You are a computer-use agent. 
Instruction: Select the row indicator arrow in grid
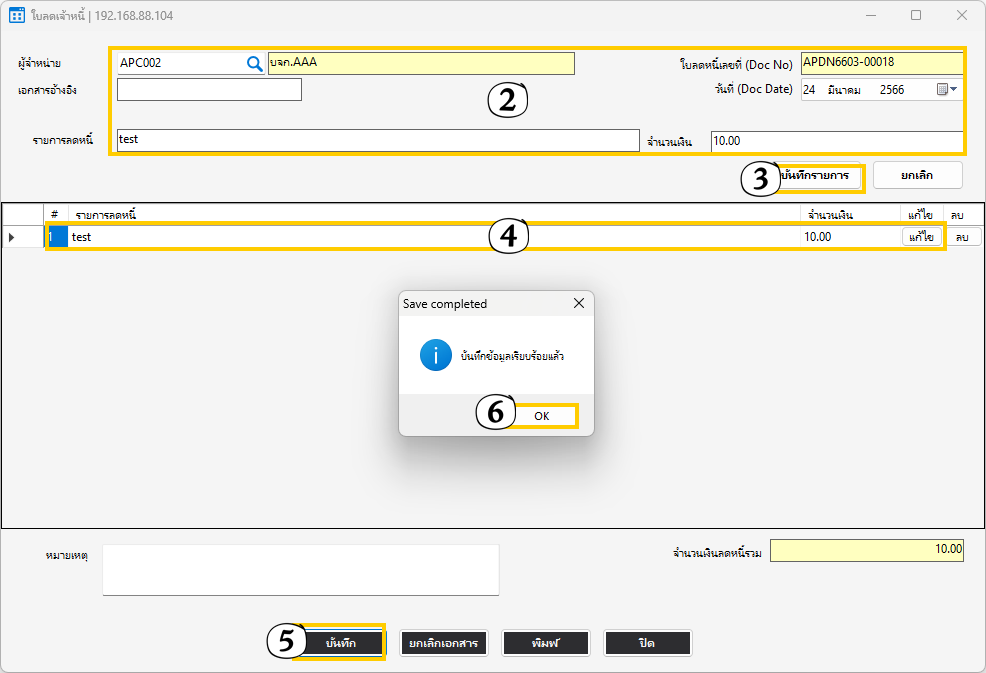[x=12, y=237]
